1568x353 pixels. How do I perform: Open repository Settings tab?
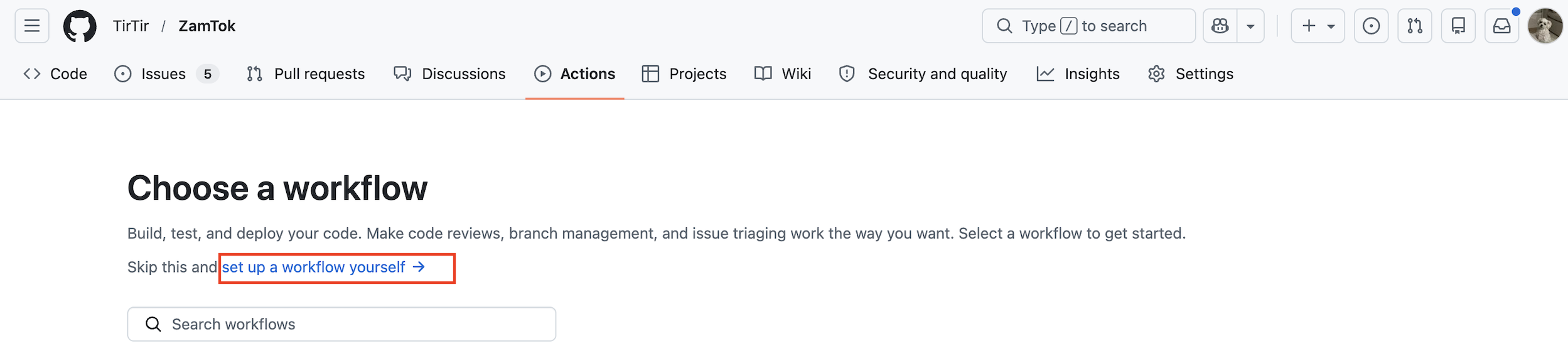pyautogui.click(x=1191, y=74)
